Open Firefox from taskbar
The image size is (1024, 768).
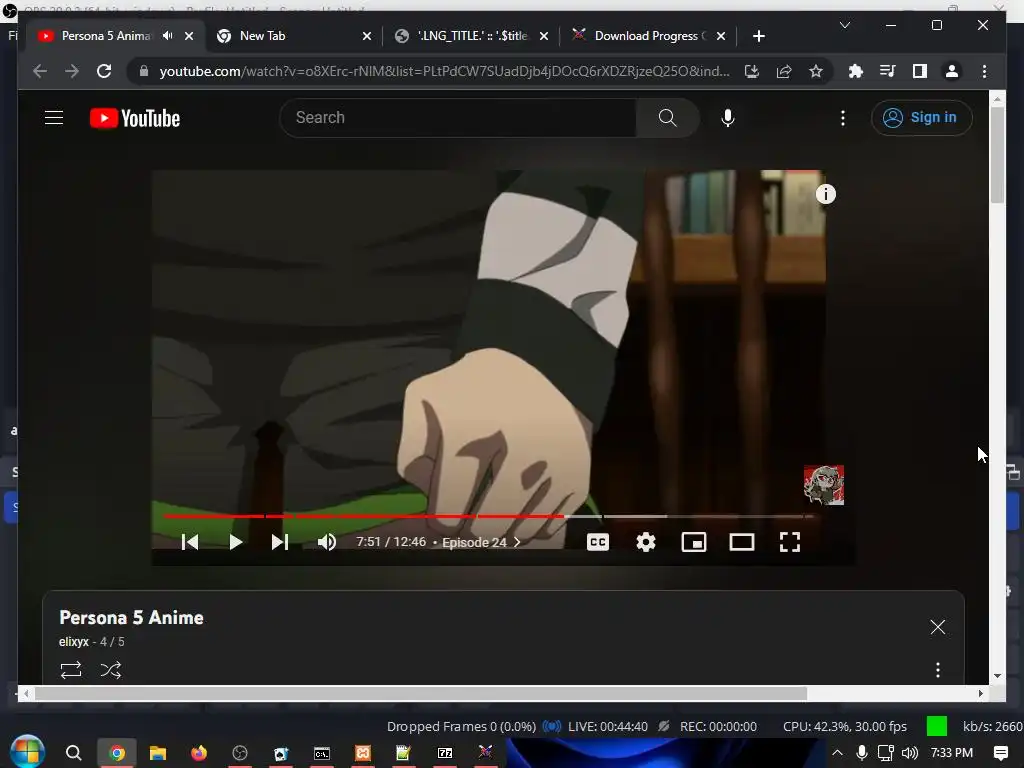(199, 753)
